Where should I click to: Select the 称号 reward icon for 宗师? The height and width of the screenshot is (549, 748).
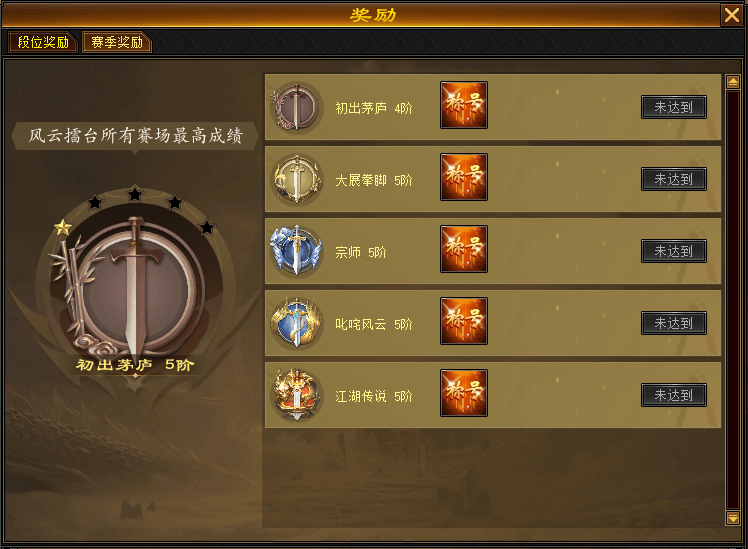pyautogui.click(x=464, y=249)
